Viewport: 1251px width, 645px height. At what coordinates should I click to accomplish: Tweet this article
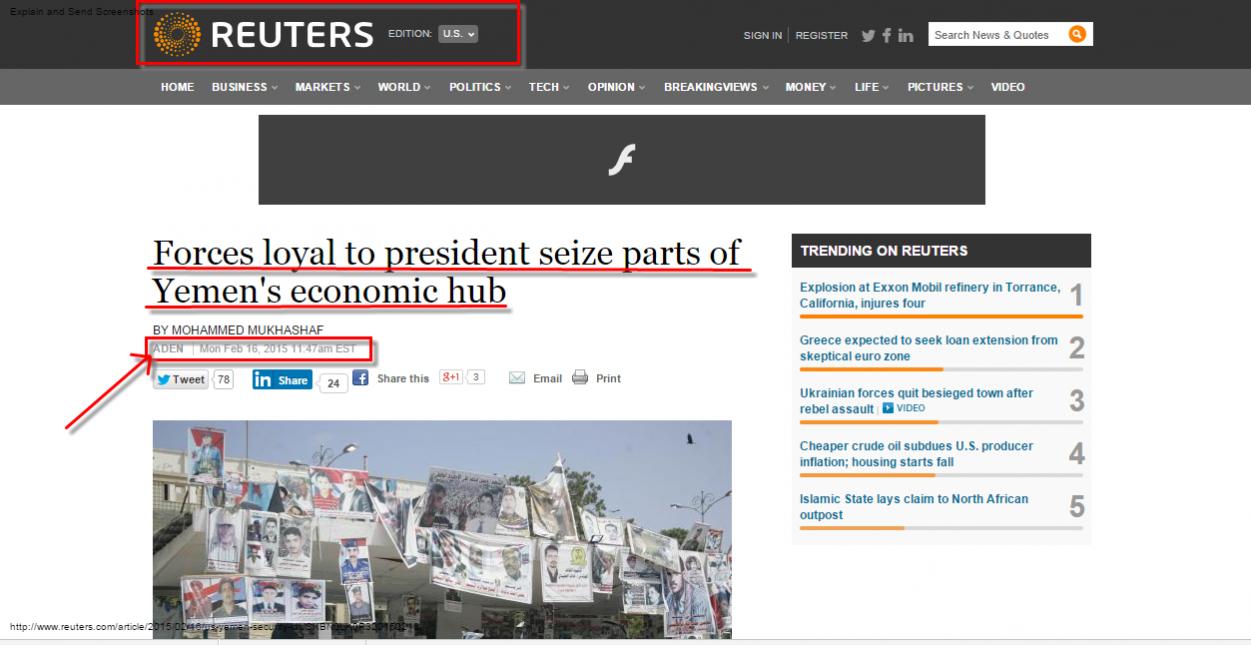(x=181, y=379)
